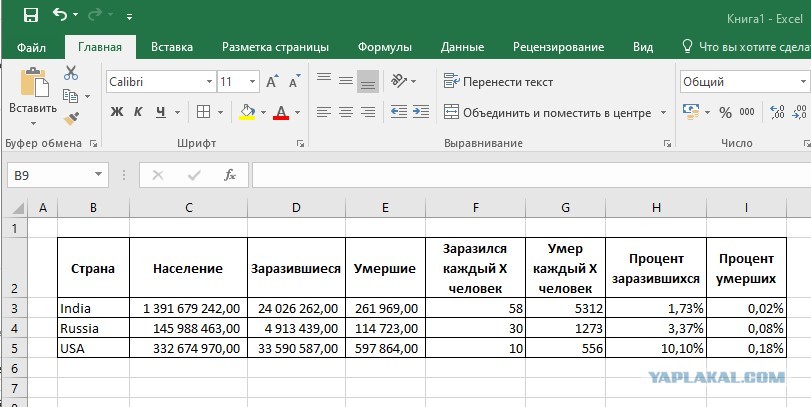Open Выравнивание group dialog launcher
Viewport: 811px width, 407px height.
[x=668, y=144]
